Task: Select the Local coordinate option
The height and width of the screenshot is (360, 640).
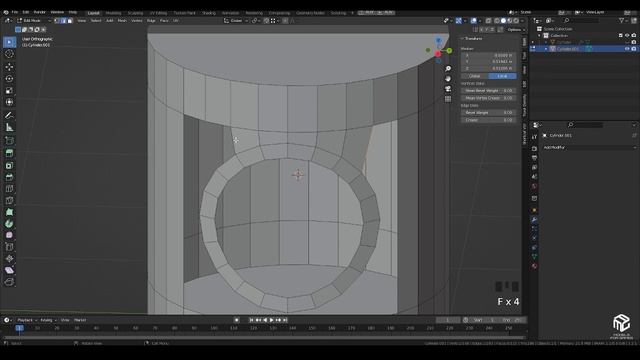Action: [x=502, y=76]
